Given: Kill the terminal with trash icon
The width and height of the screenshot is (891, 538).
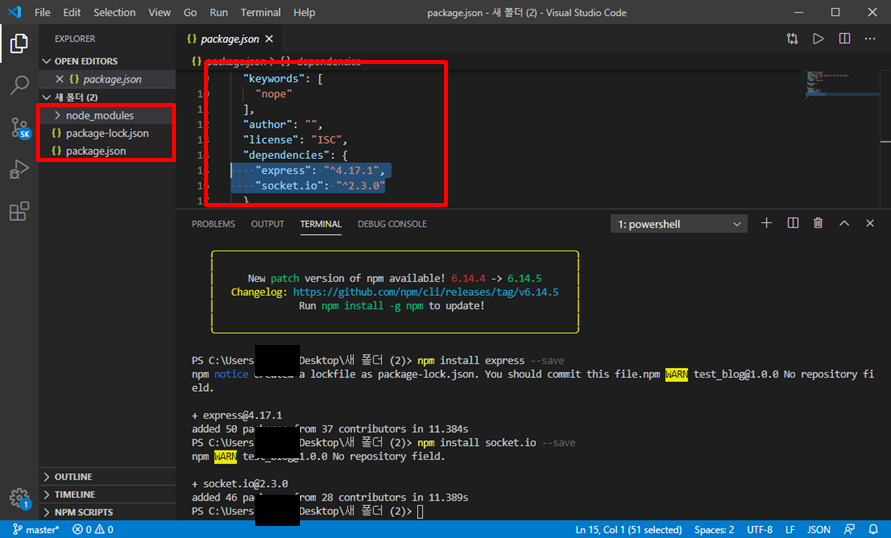Looking at the screenshot, I should click(x=818, y=223).
